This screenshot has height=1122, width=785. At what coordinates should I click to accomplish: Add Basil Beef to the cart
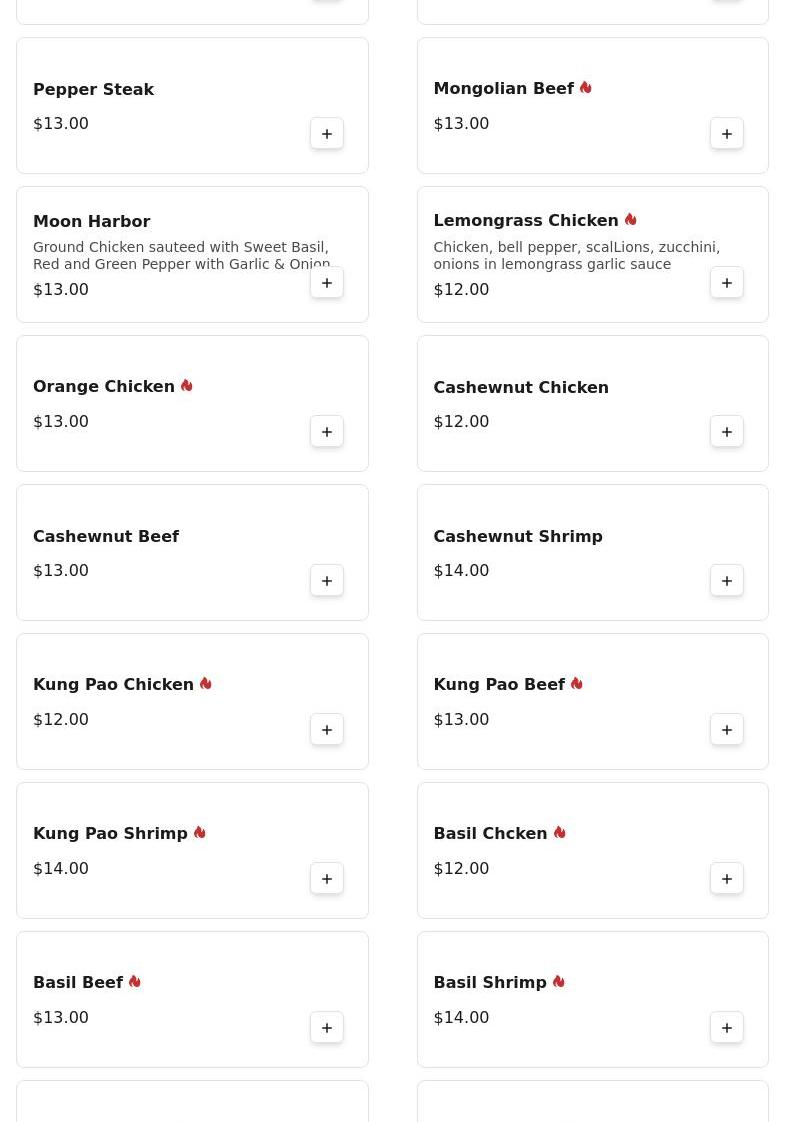[x=327, y=1028]
